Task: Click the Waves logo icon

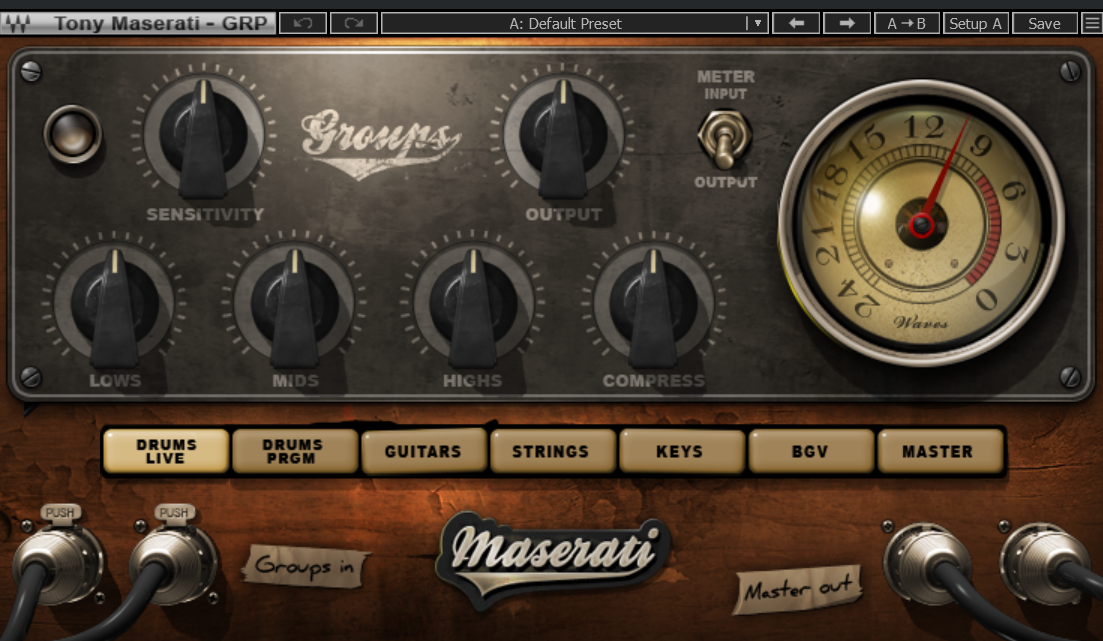Action: 18,23
